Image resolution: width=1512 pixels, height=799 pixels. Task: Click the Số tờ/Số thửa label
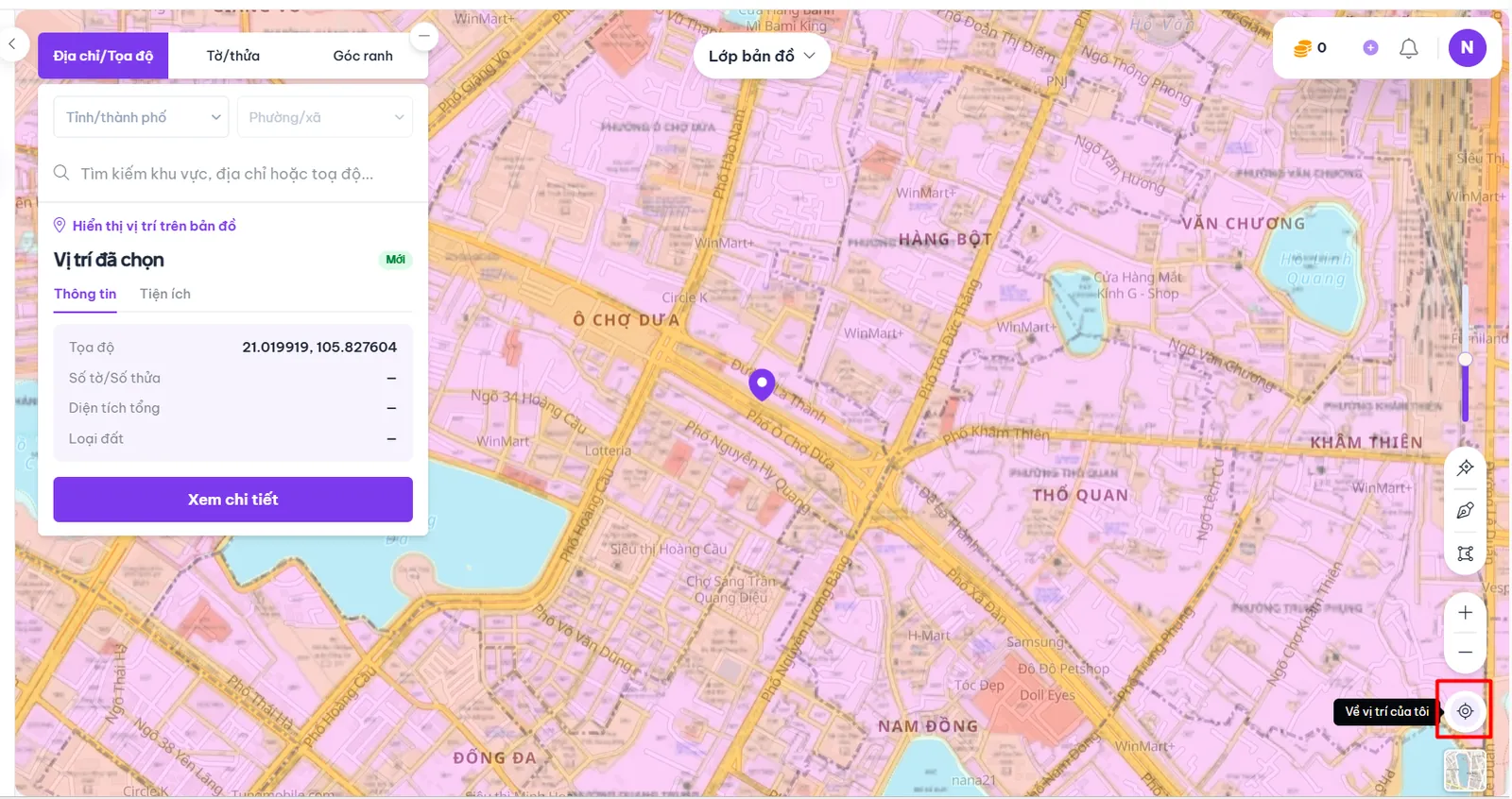(x=114, y=378)
